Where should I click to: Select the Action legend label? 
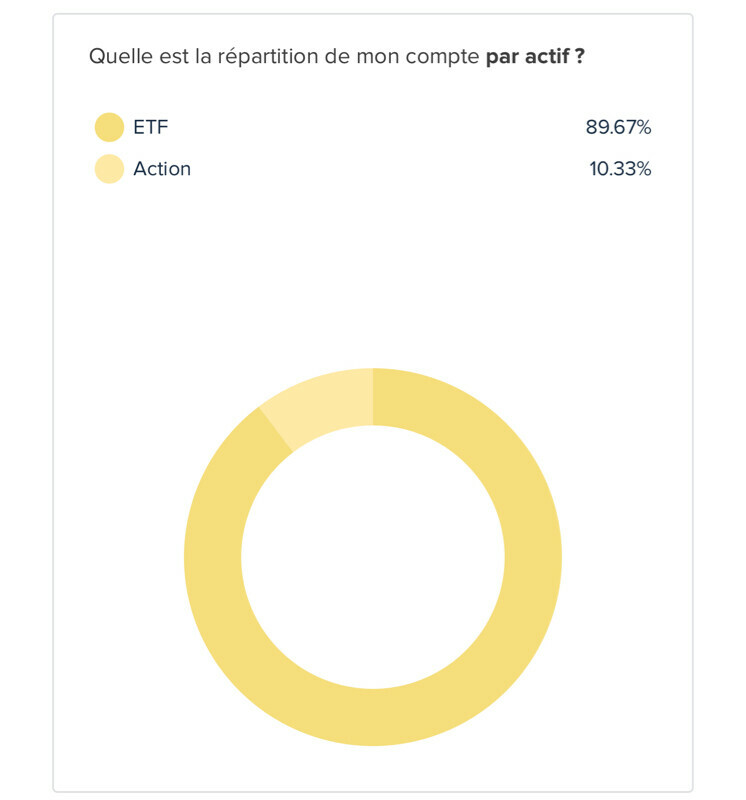(162, 169)
